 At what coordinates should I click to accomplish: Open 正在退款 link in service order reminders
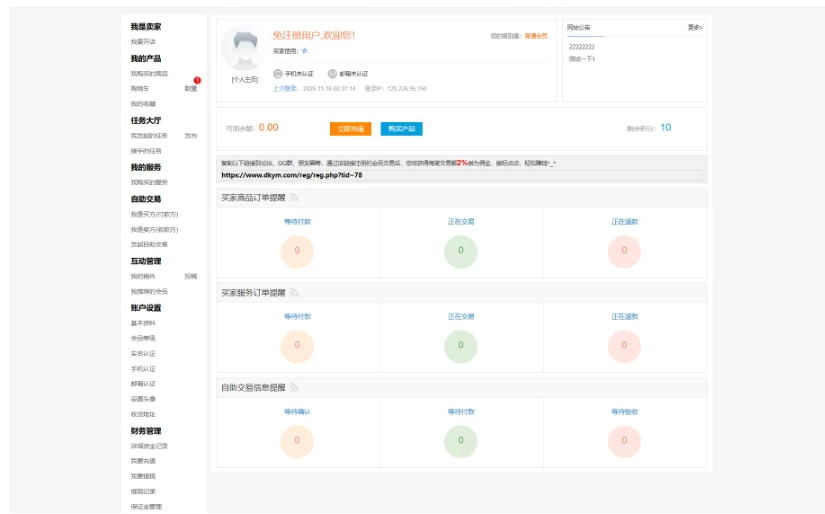tap(625, 317)
